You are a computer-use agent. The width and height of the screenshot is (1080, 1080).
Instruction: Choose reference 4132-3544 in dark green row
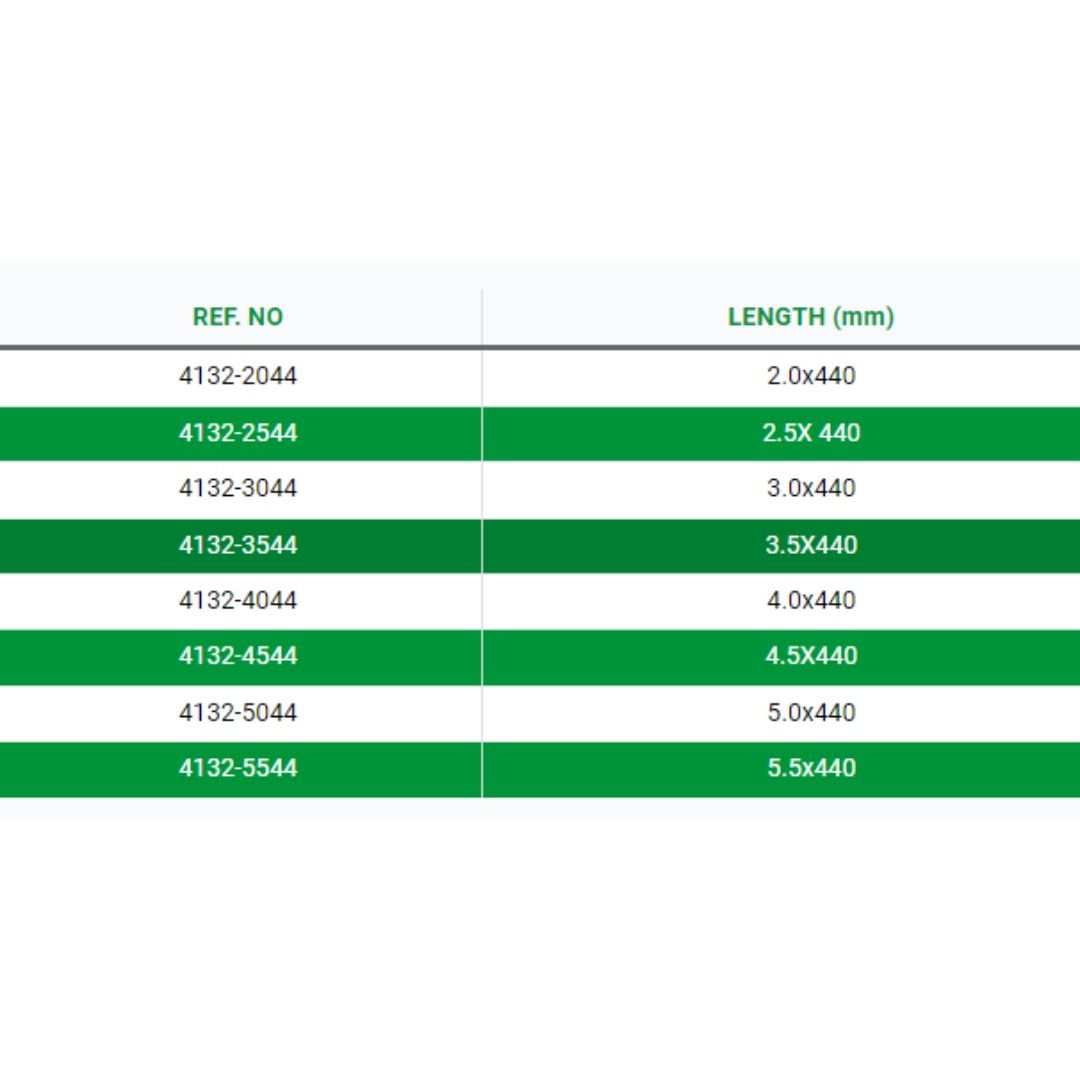(x=238, y=545)
